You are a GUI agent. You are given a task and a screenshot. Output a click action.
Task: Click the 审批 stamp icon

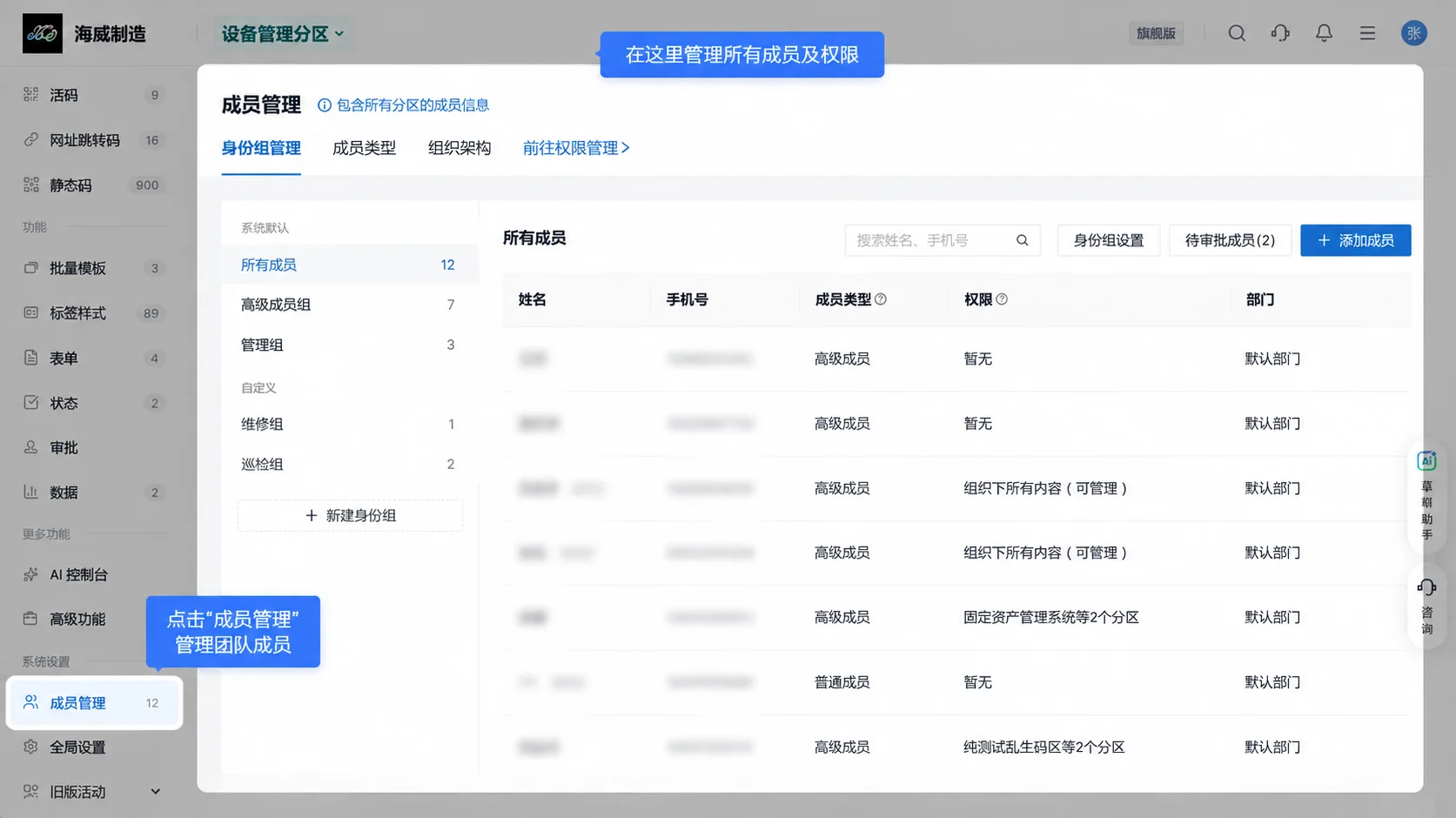tap(31, 447)
